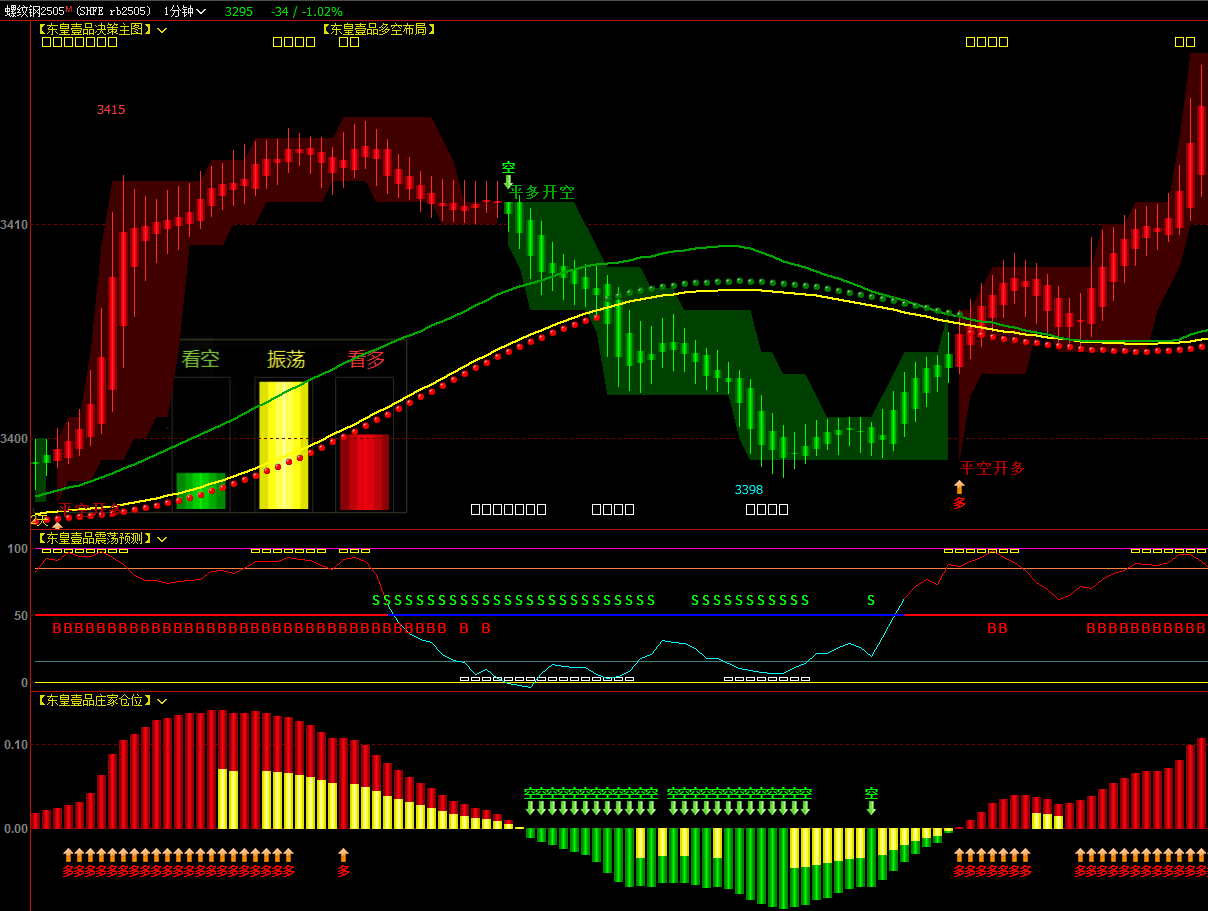
Task: Click the 0.10 axis label in the position panel
Action: [15, 745]
